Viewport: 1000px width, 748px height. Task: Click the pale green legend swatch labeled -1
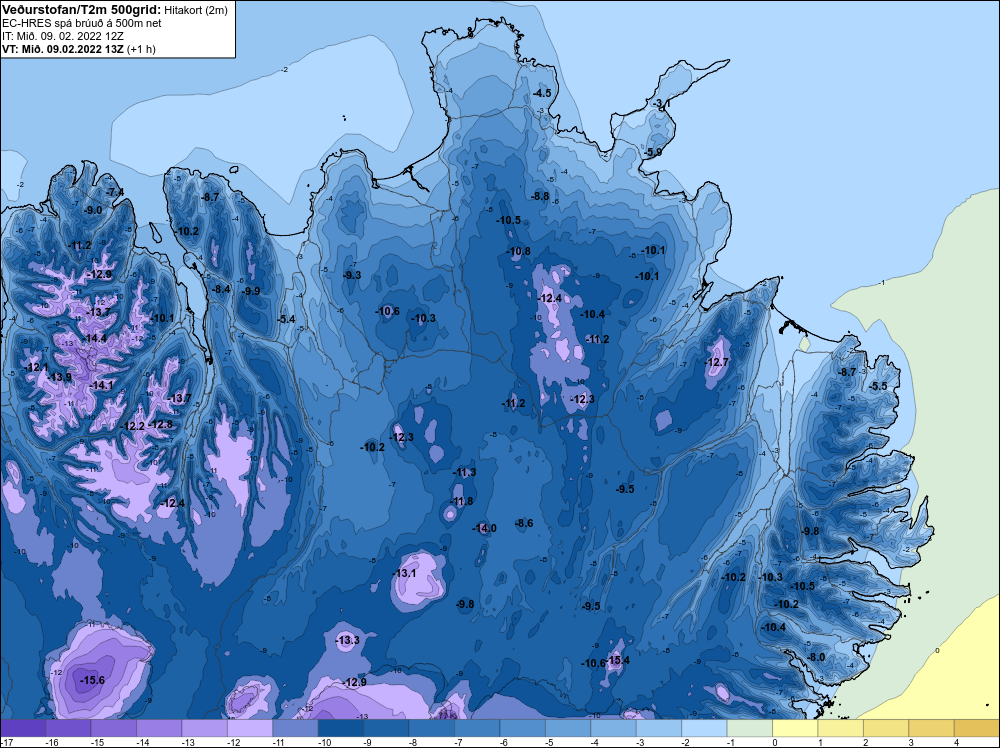[749, 728]
